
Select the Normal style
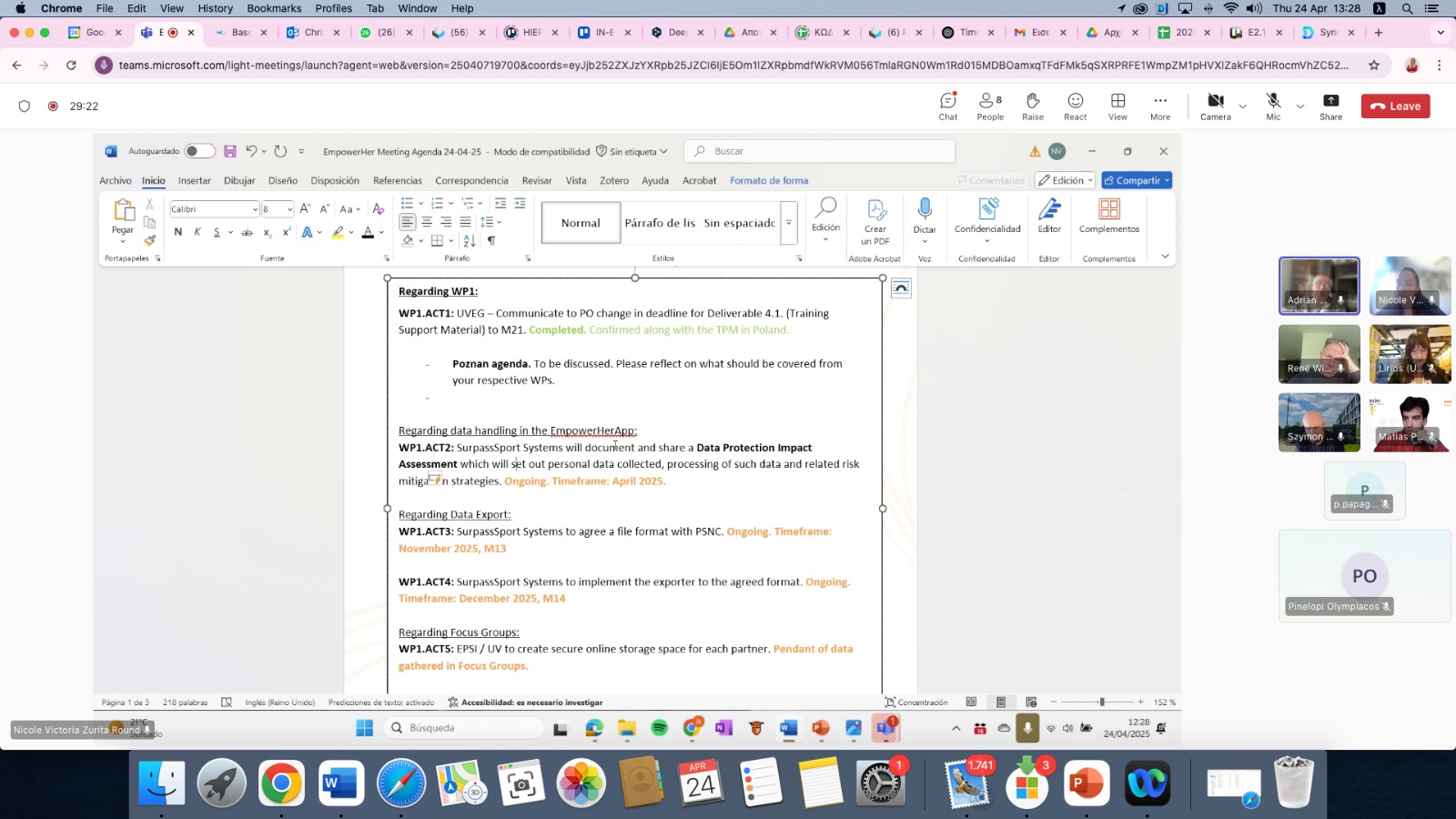[x=581, y=223]
